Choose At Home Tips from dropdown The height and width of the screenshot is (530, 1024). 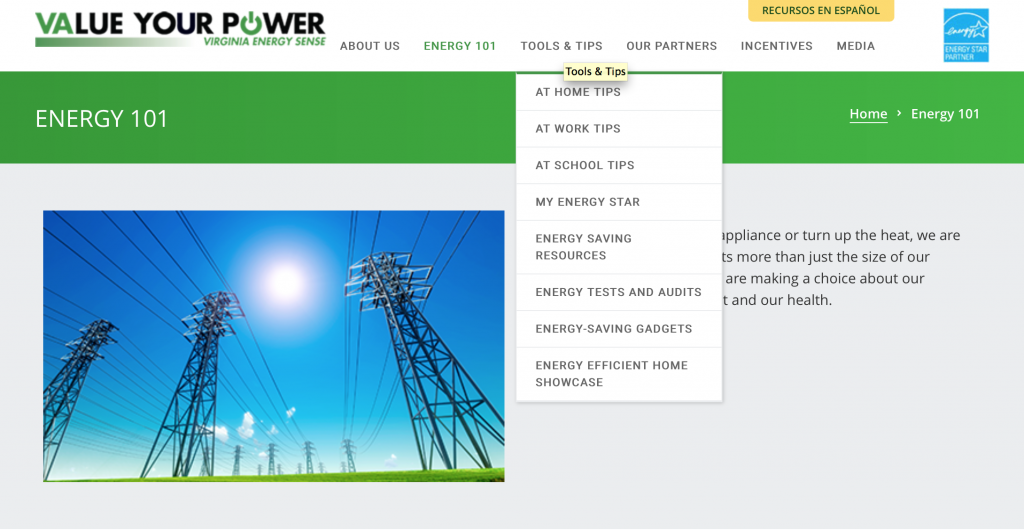coord(578,92)
